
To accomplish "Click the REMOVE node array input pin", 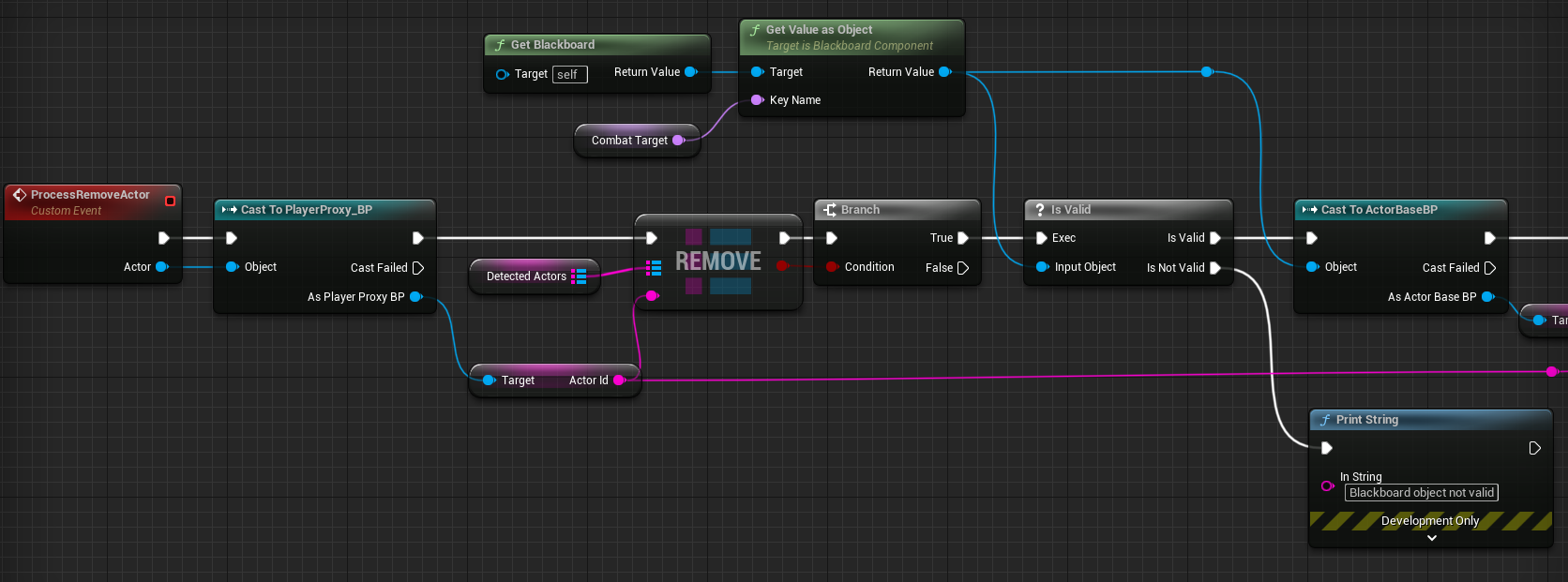I will tap(654, 268).
